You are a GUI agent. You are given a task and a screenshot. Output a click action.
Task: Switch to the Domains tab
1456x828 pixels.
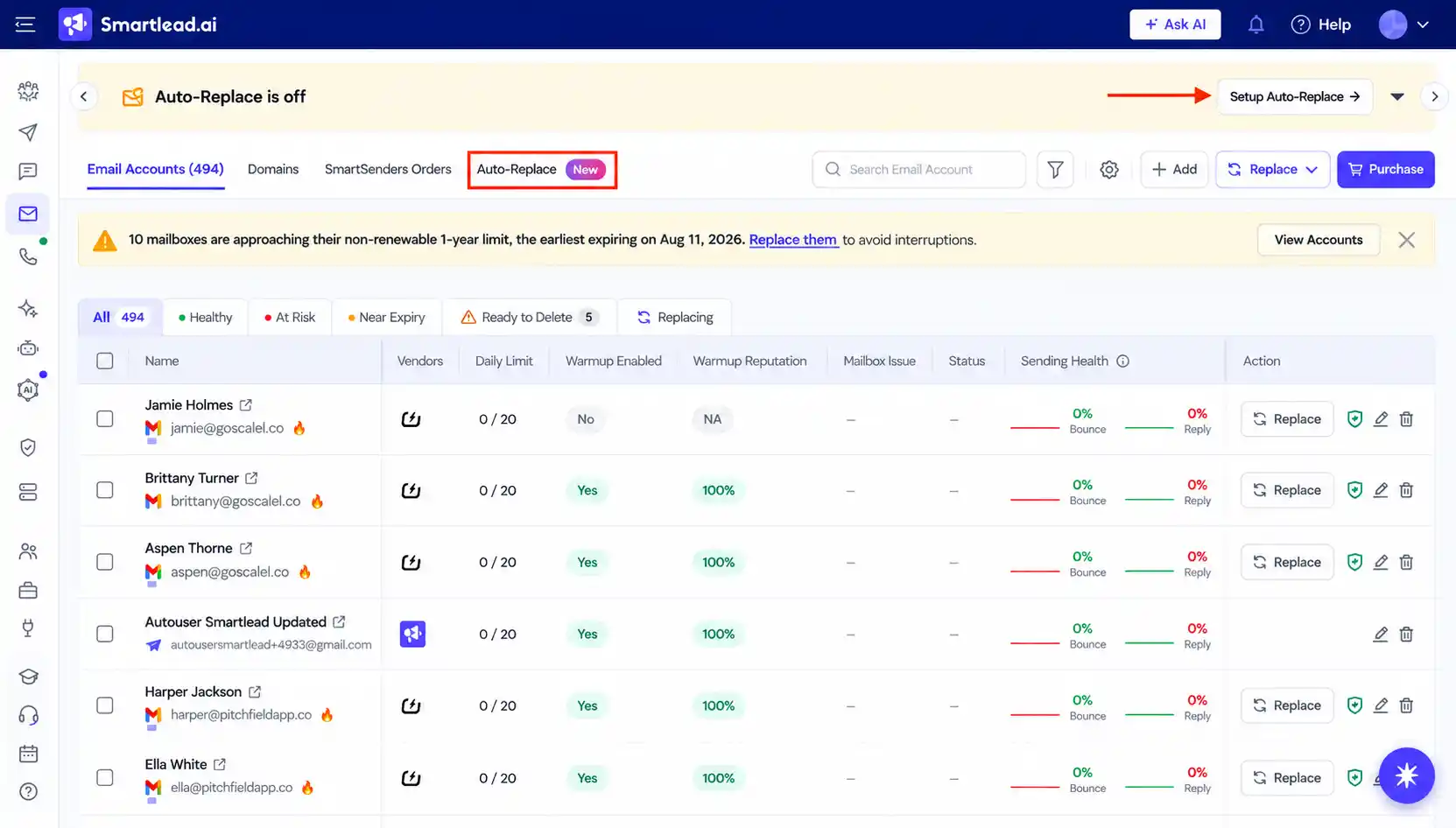coord(273,169)
